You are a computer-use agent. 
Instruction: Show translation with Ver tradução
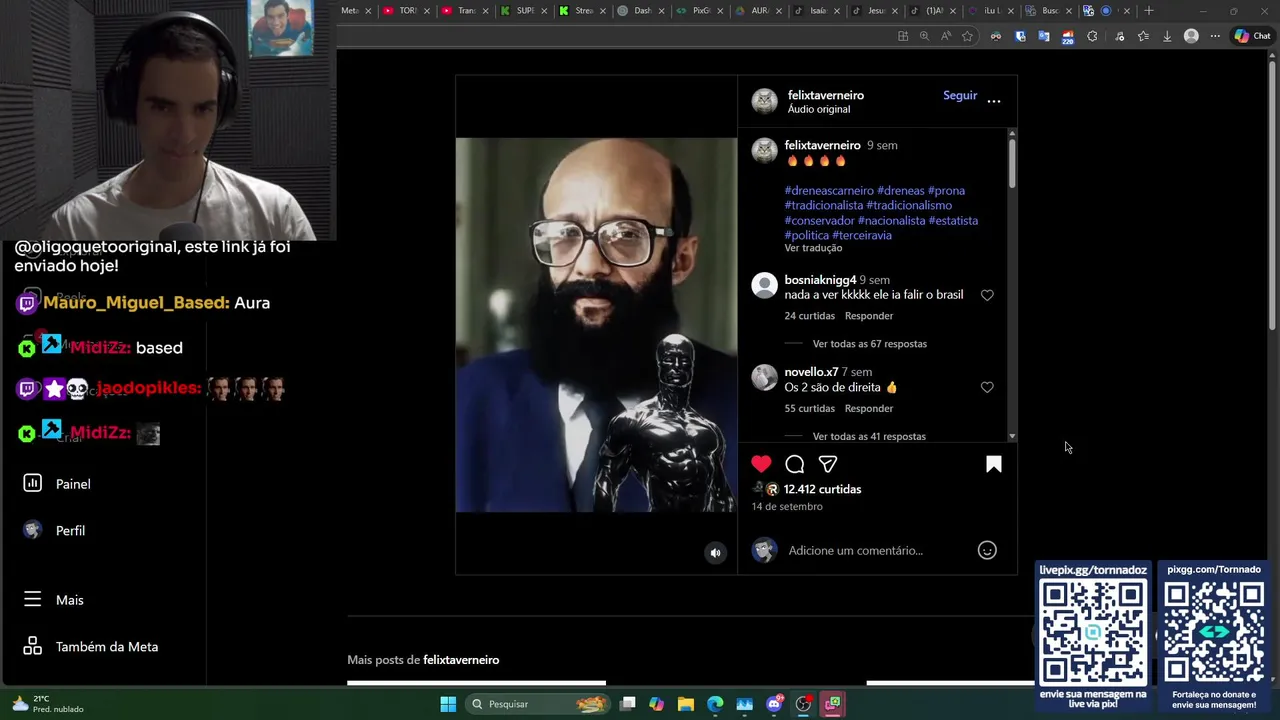[813, 248]
